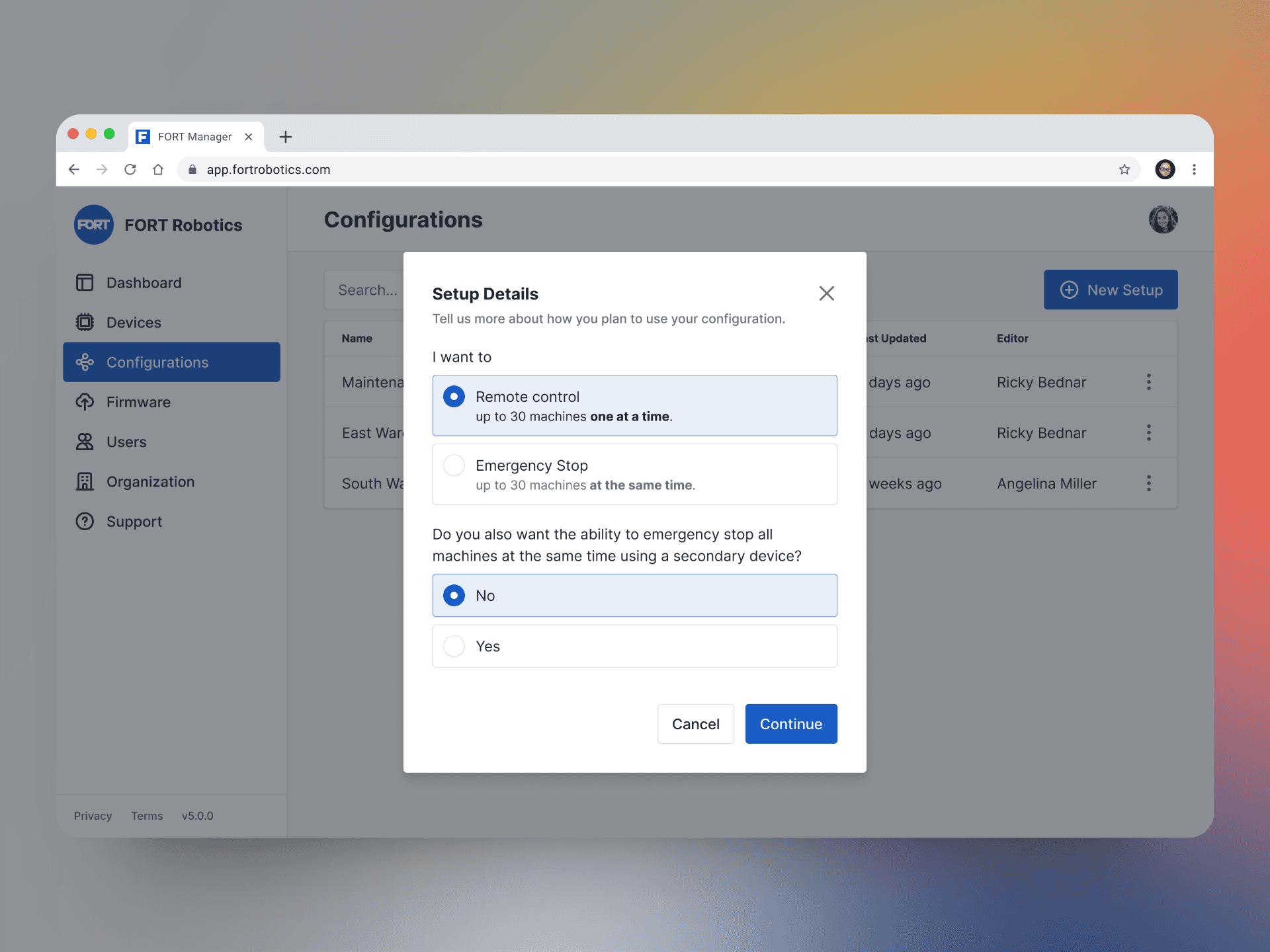The height and width of the screenshot is (952, 1270).
Task: Open the Maintenance configuration options menu
Action: 1149,382
